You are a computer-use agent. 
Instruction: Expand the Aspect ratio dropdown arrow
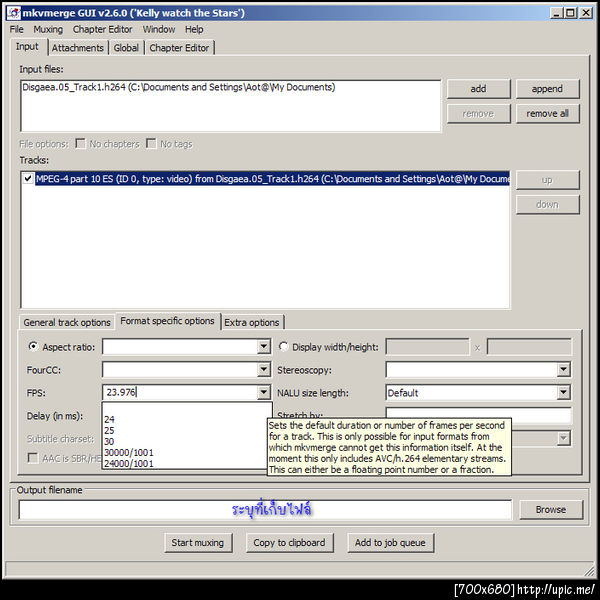pos(264,347)
